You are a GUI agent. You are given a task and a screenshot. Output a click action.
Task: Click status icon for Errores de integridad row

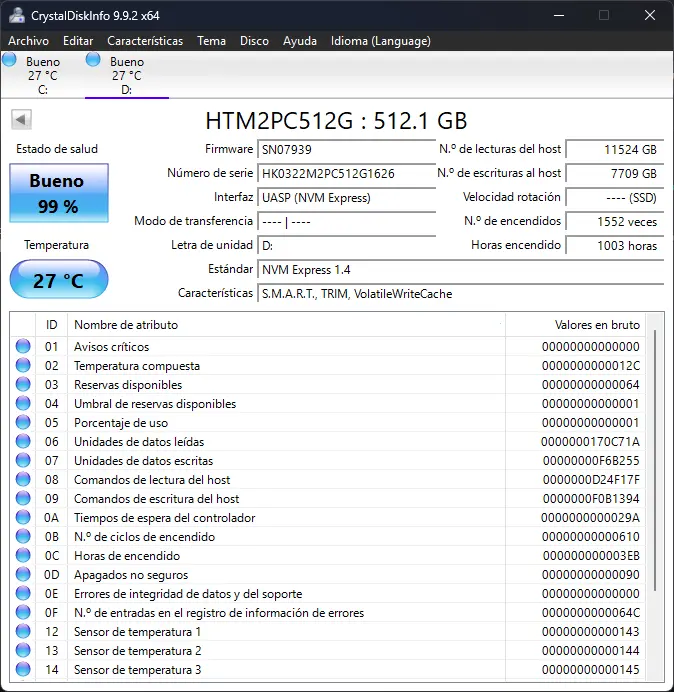[x=23, y=593]
